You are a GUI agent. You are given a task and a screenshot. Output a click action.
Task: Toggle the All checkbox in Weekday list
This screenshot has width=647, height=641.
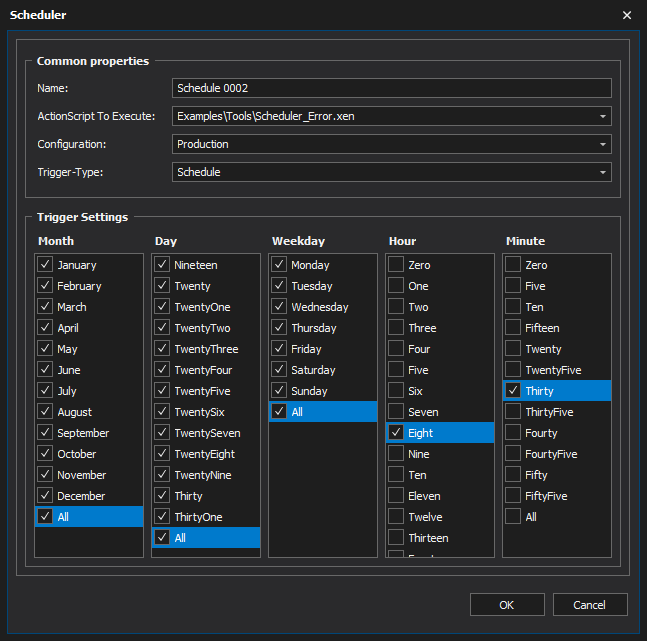(x=279, y=412)
